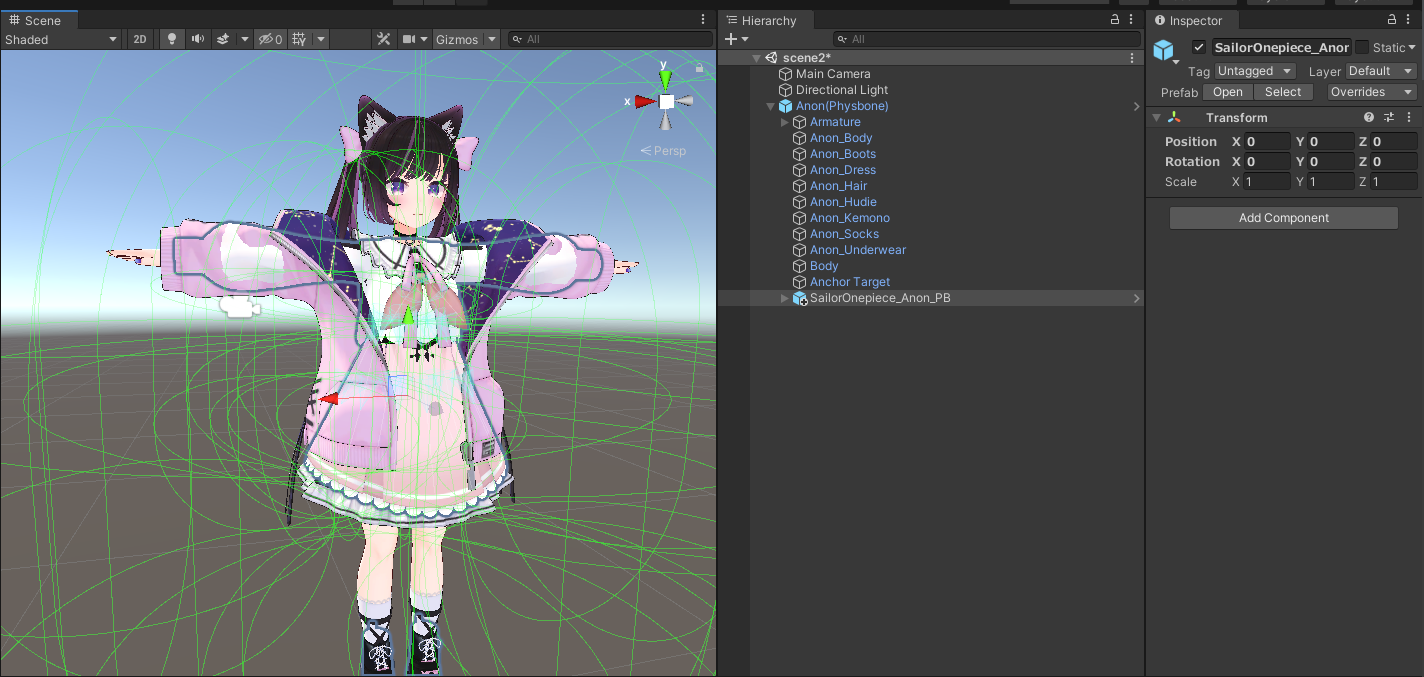Toggle the SailorOnepiece_Anon active checkbox

point(1197,47)
